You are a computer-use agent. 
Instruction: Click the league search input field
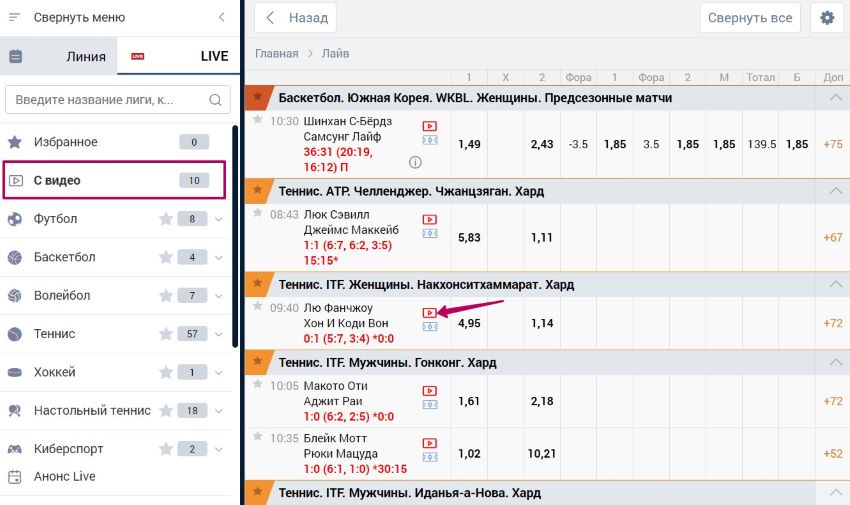118,100
